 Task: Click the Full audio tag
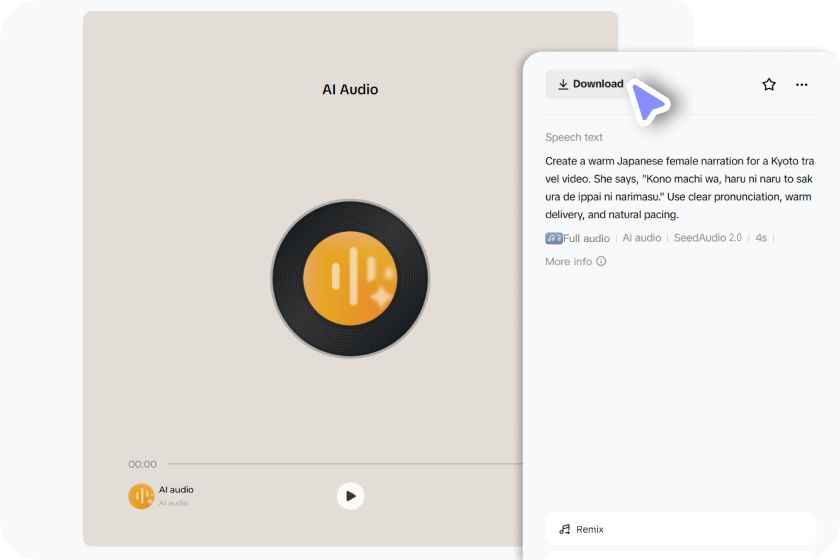(x=578, y=238)
